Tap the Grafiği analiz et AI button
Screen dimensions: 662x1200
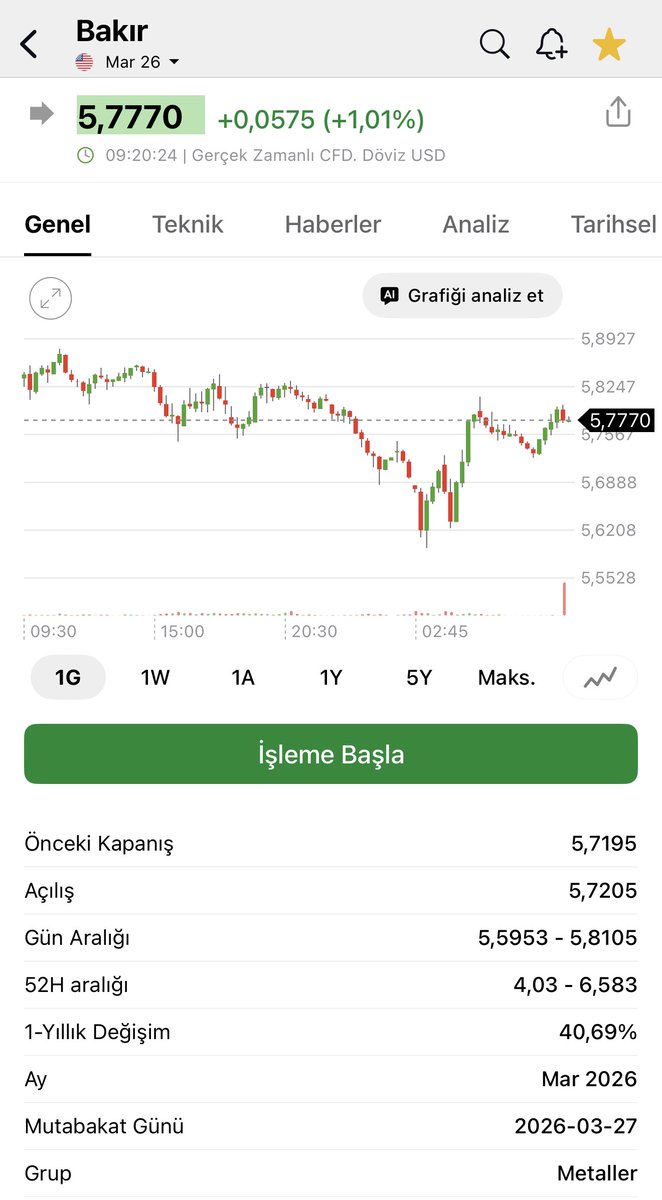pos(462,296)
